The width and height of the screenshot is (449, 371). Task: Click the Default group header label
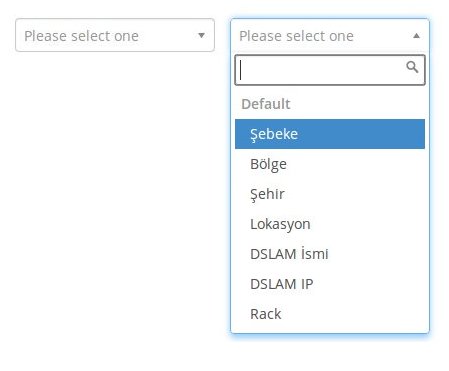(x=266, y=104)
